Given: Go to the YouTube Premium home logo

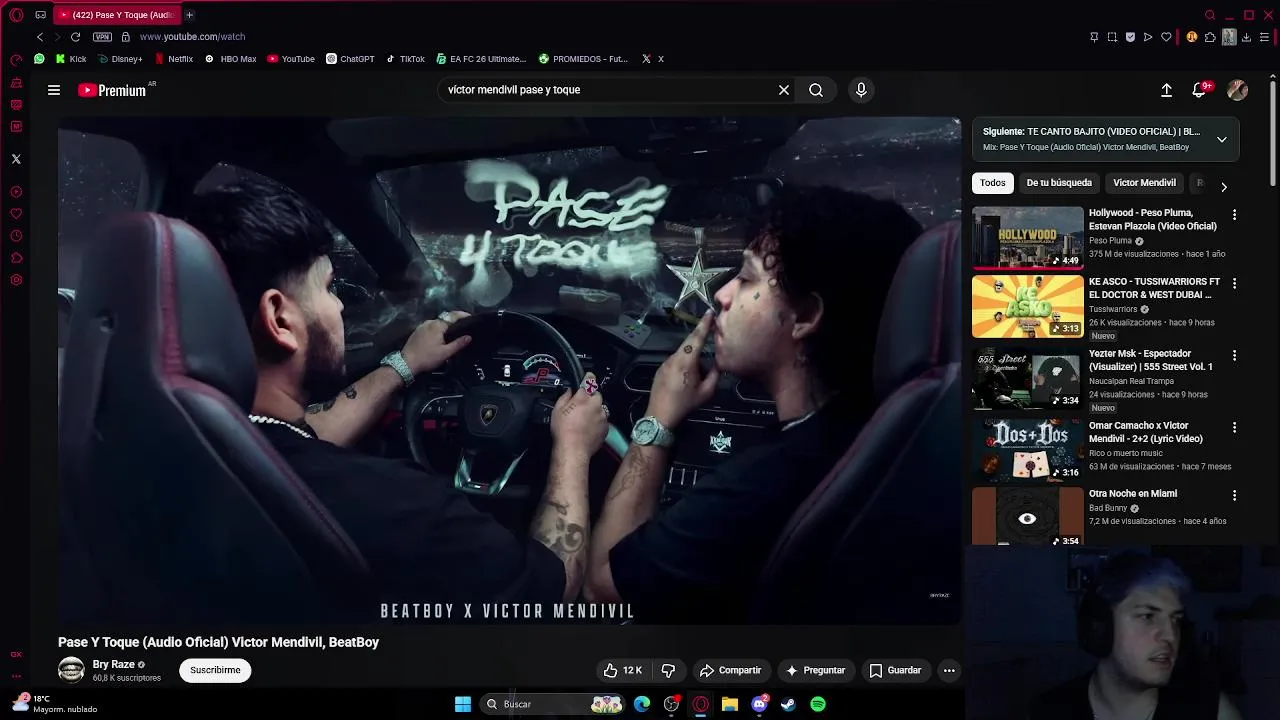Looking at the screenshot, I should point(112,90).
